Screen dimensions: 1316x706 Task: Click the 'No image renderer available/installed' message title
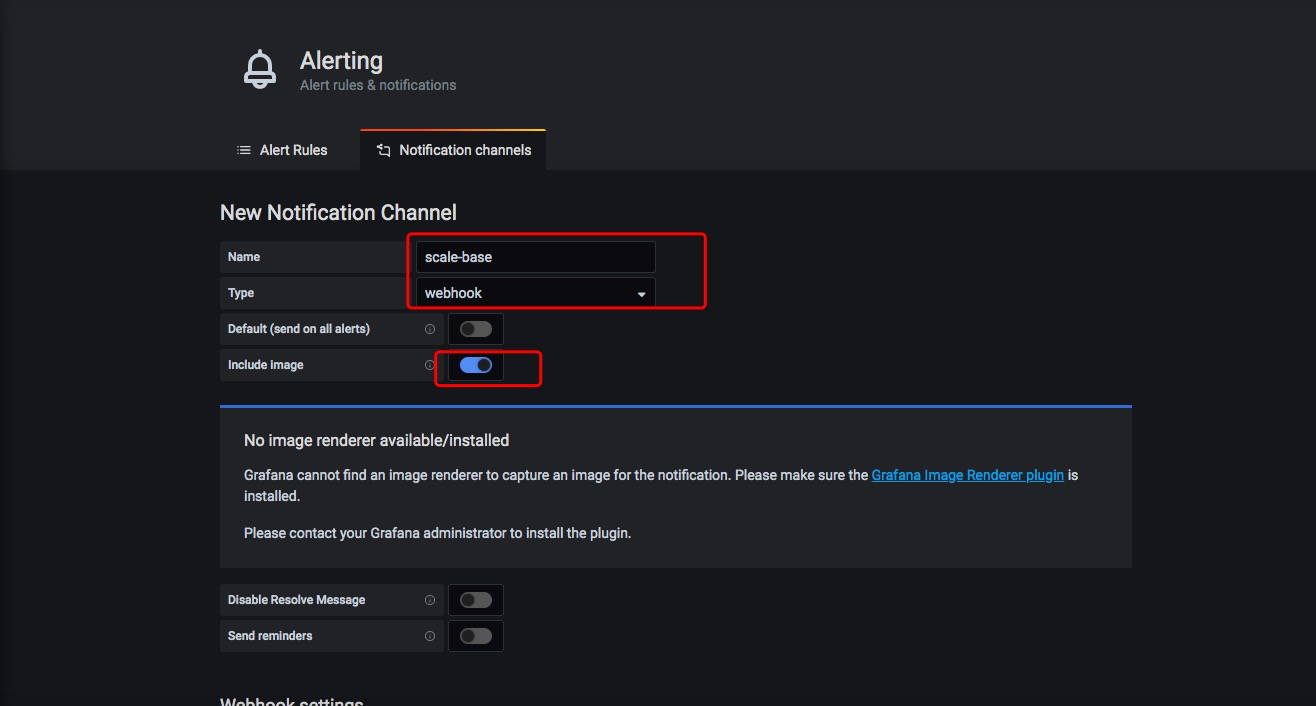tap(376, 440)
